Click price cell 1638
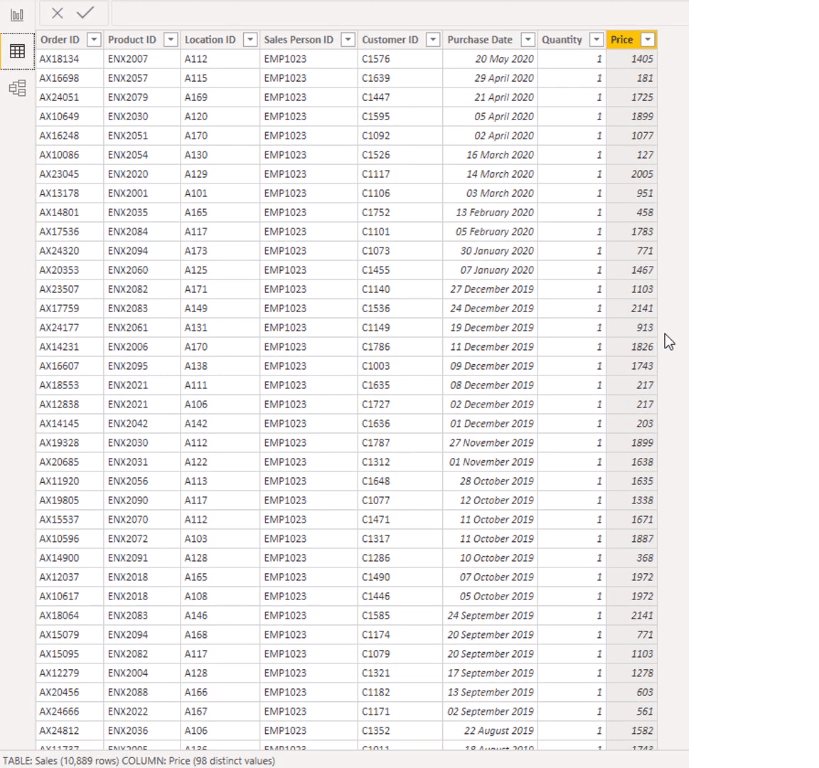 [x=632, y=462]
